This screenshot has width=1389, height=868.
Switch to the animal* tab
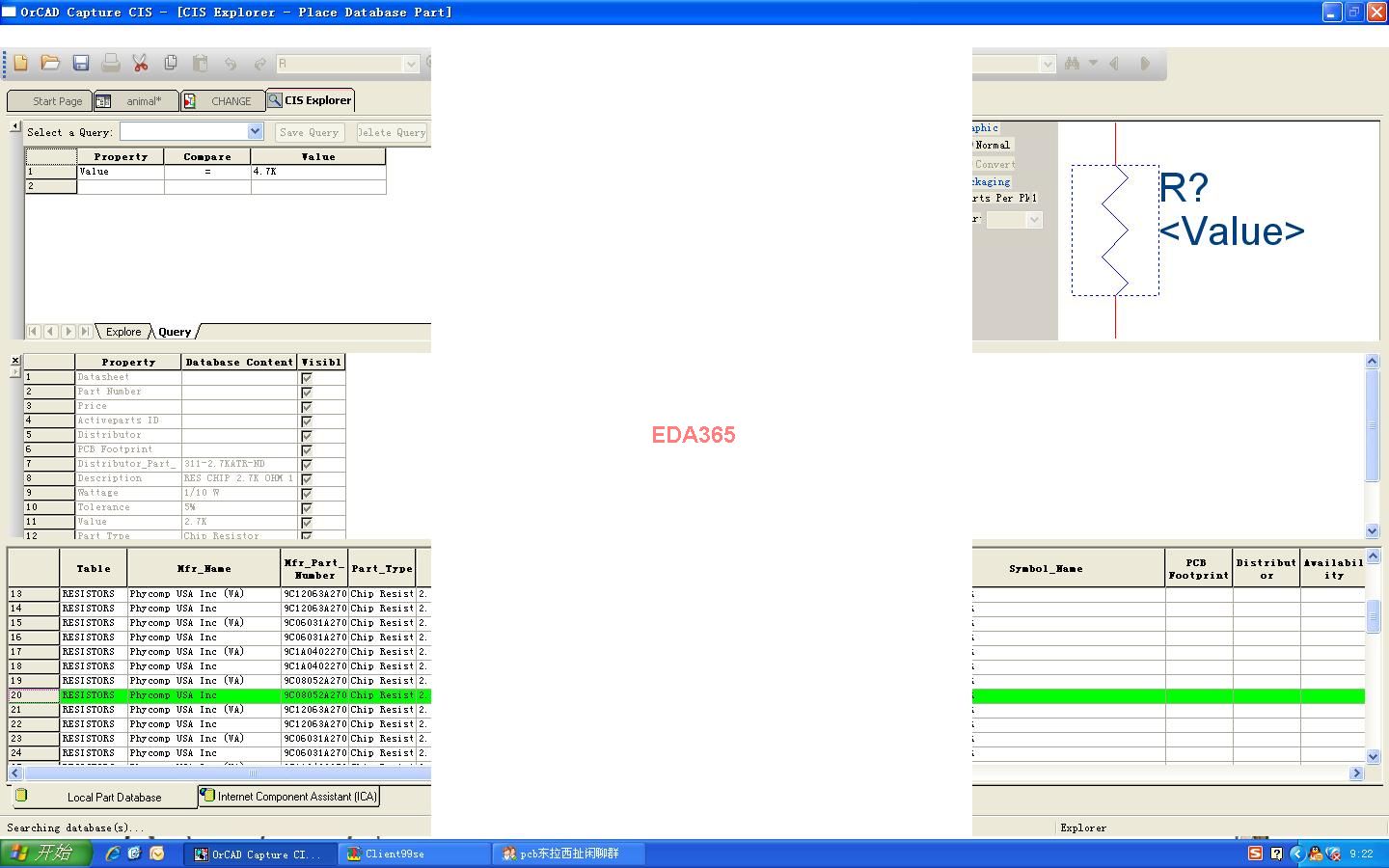[136, 101]
